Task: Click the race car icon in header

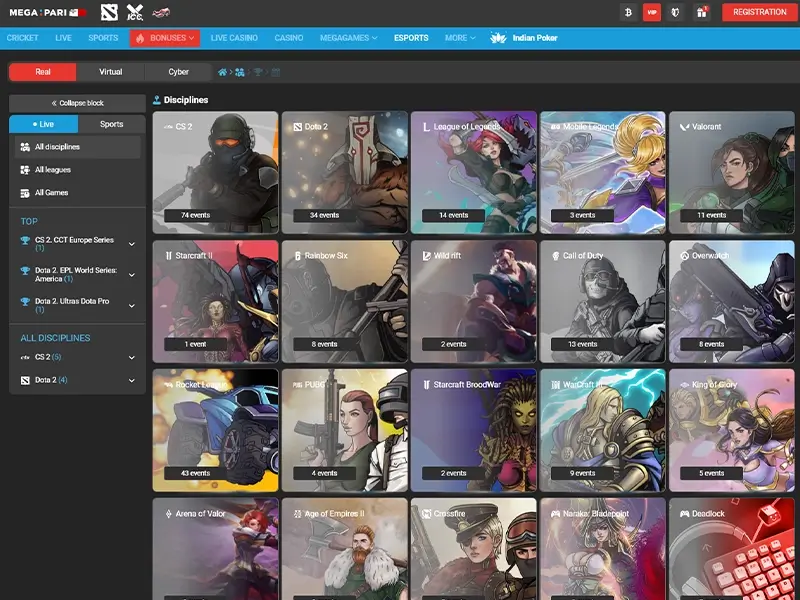Action: (161, 12)
